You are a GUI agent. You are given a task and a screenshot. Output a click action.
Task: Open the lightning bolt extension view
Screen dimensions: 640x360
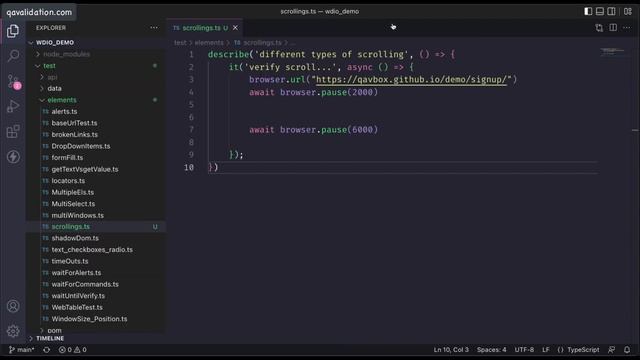coord(13,157)
